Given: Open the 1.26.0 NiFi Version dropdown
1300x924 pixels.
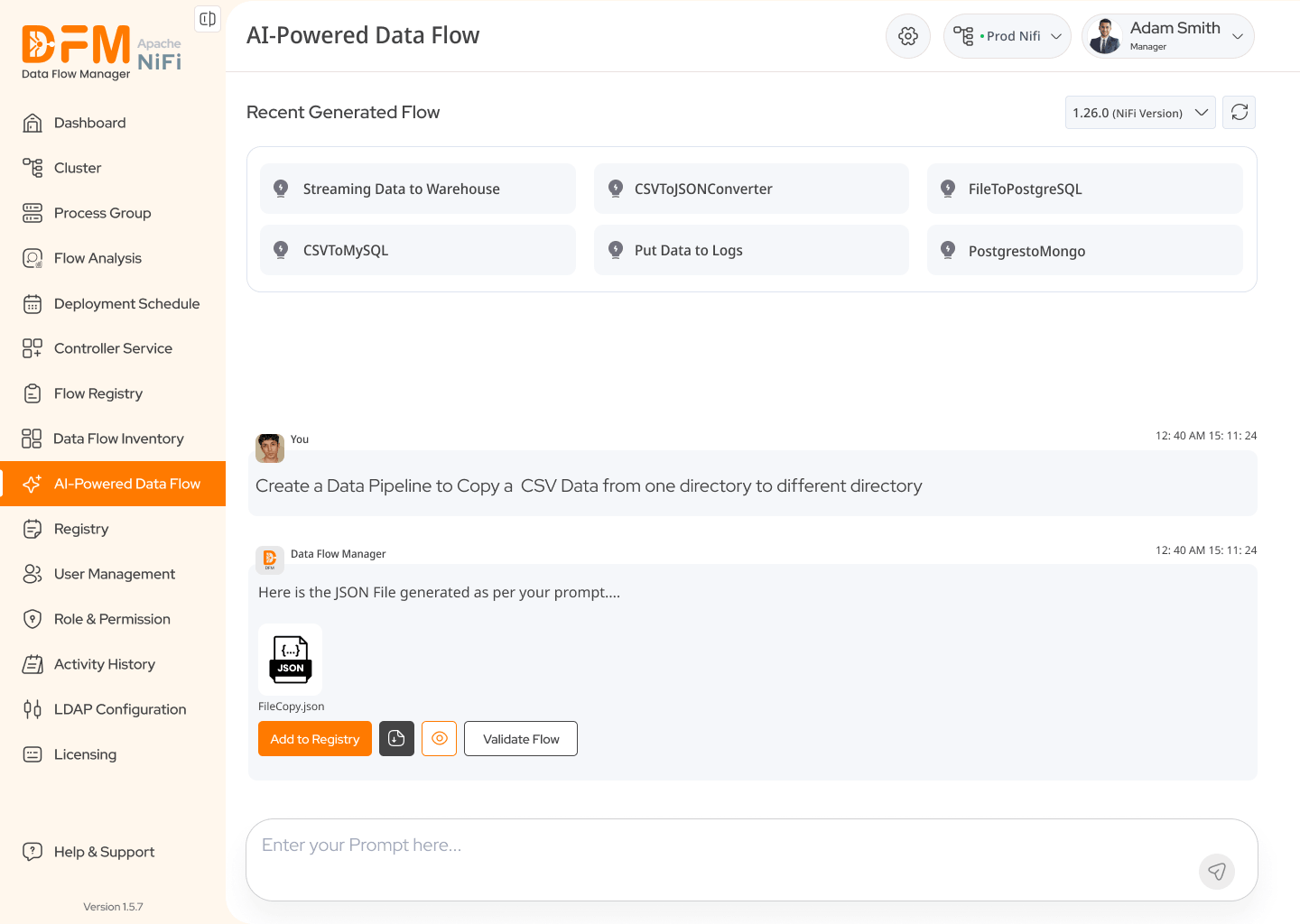Looking at the screenshot, I should pos(1140,113).
